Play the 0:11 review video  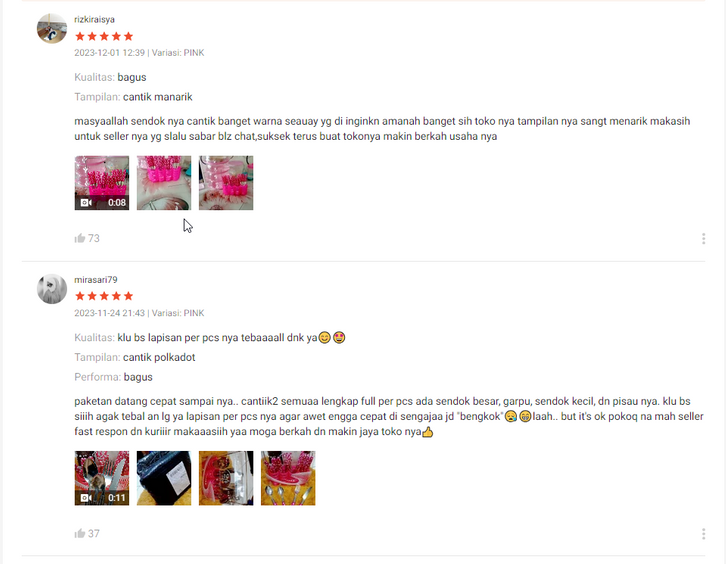coord(102,478)
